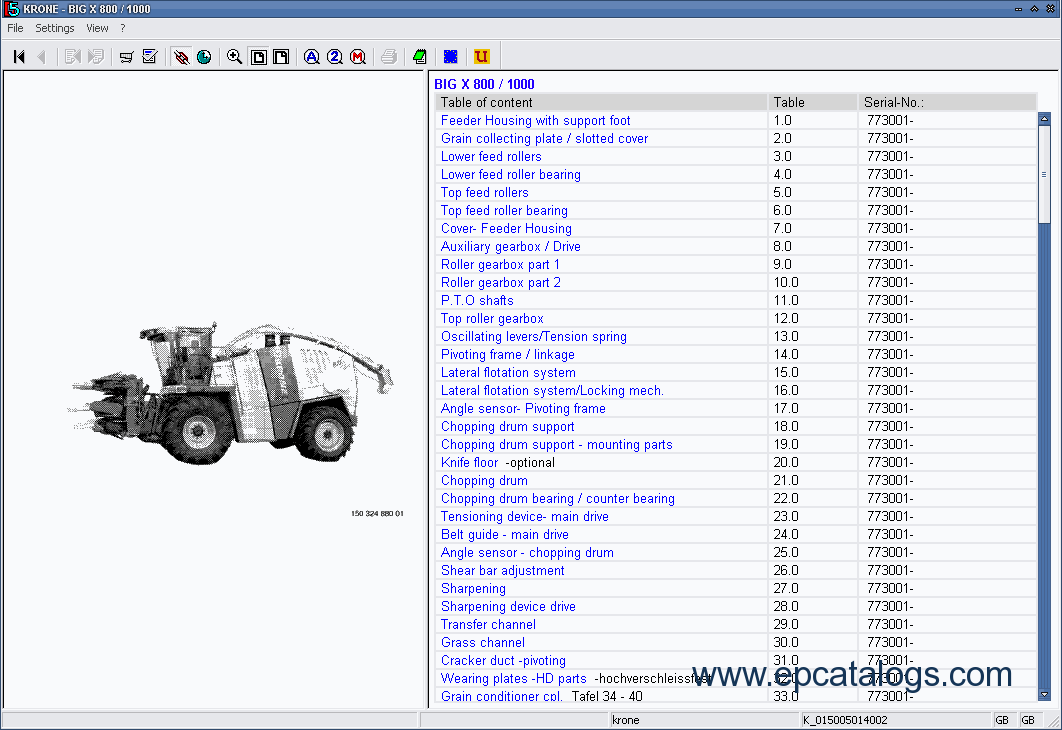The width and height of the screenshot is (1062, 730).
Task: Open 'Auxiliary gearbox / Drive' entry
Action: click(x=511, y=246)
